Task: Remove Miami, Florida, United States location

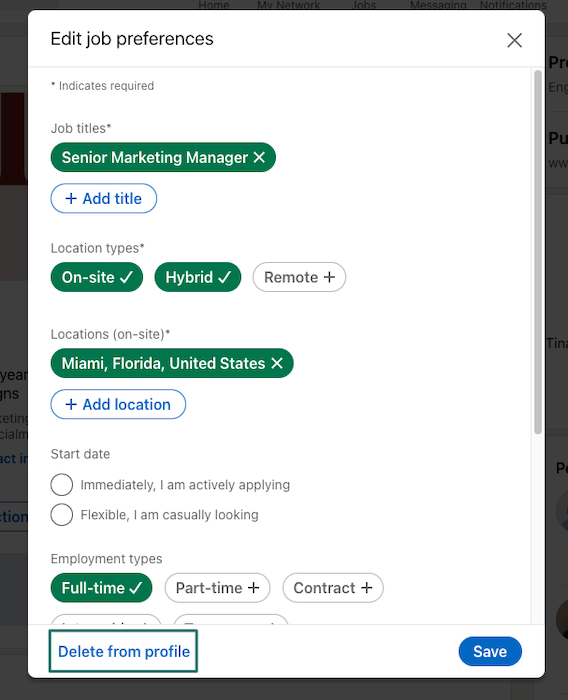Action: tap(277, 363)
